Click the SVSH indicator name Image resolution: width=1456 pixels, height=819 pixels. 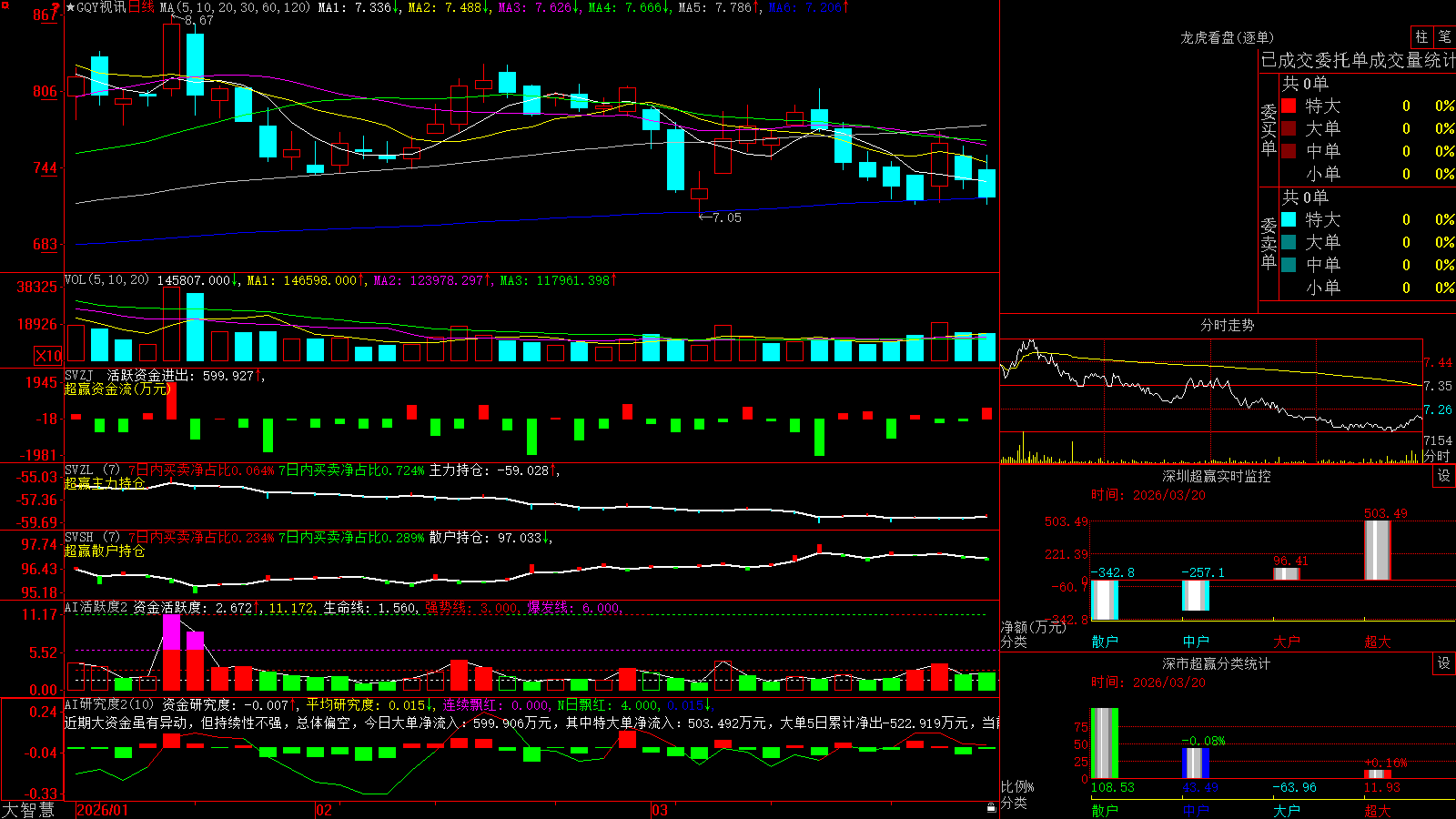click(79, 537)
